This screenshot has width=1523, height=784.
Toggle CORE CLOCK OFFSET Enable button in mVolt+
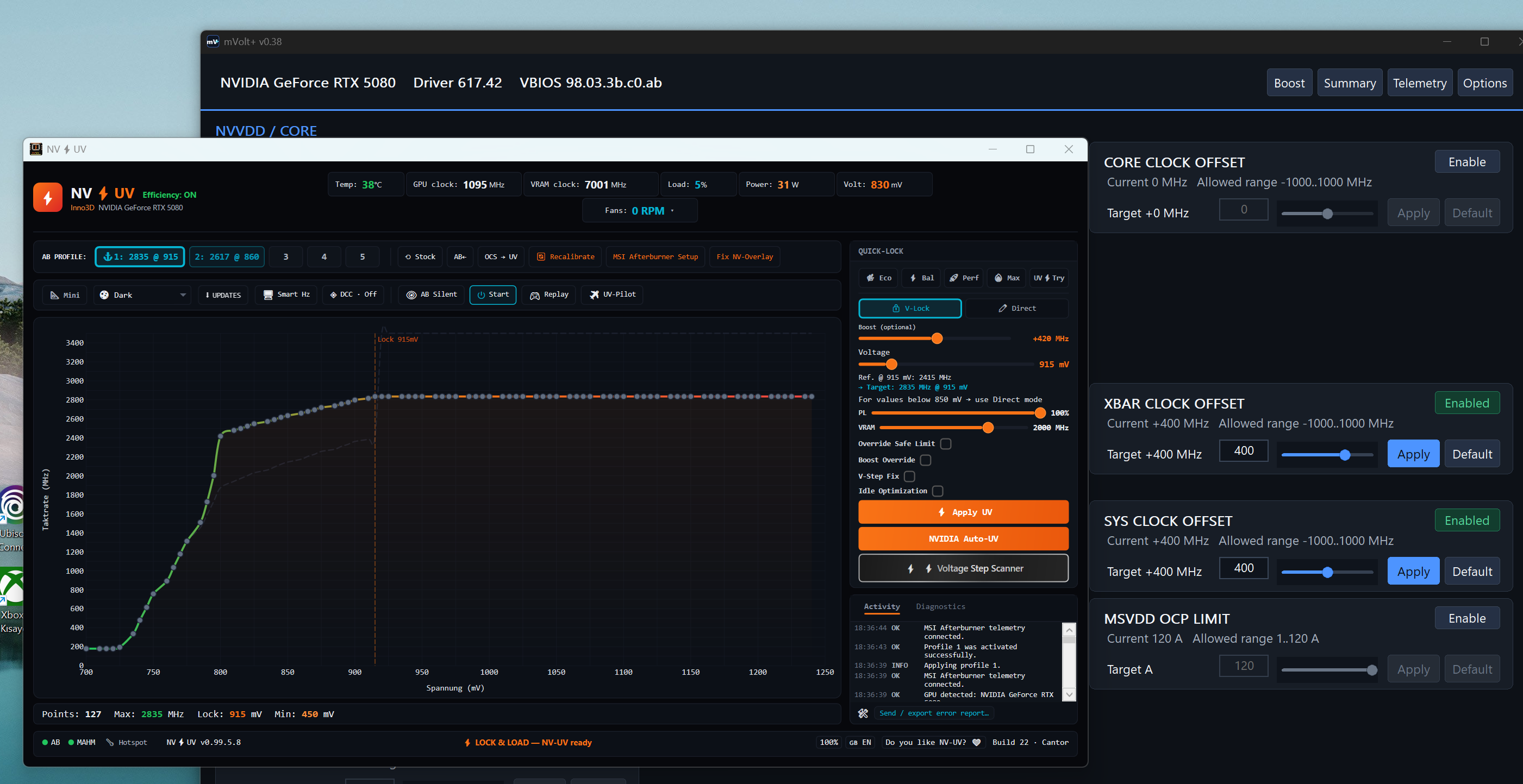point(1467,162)
